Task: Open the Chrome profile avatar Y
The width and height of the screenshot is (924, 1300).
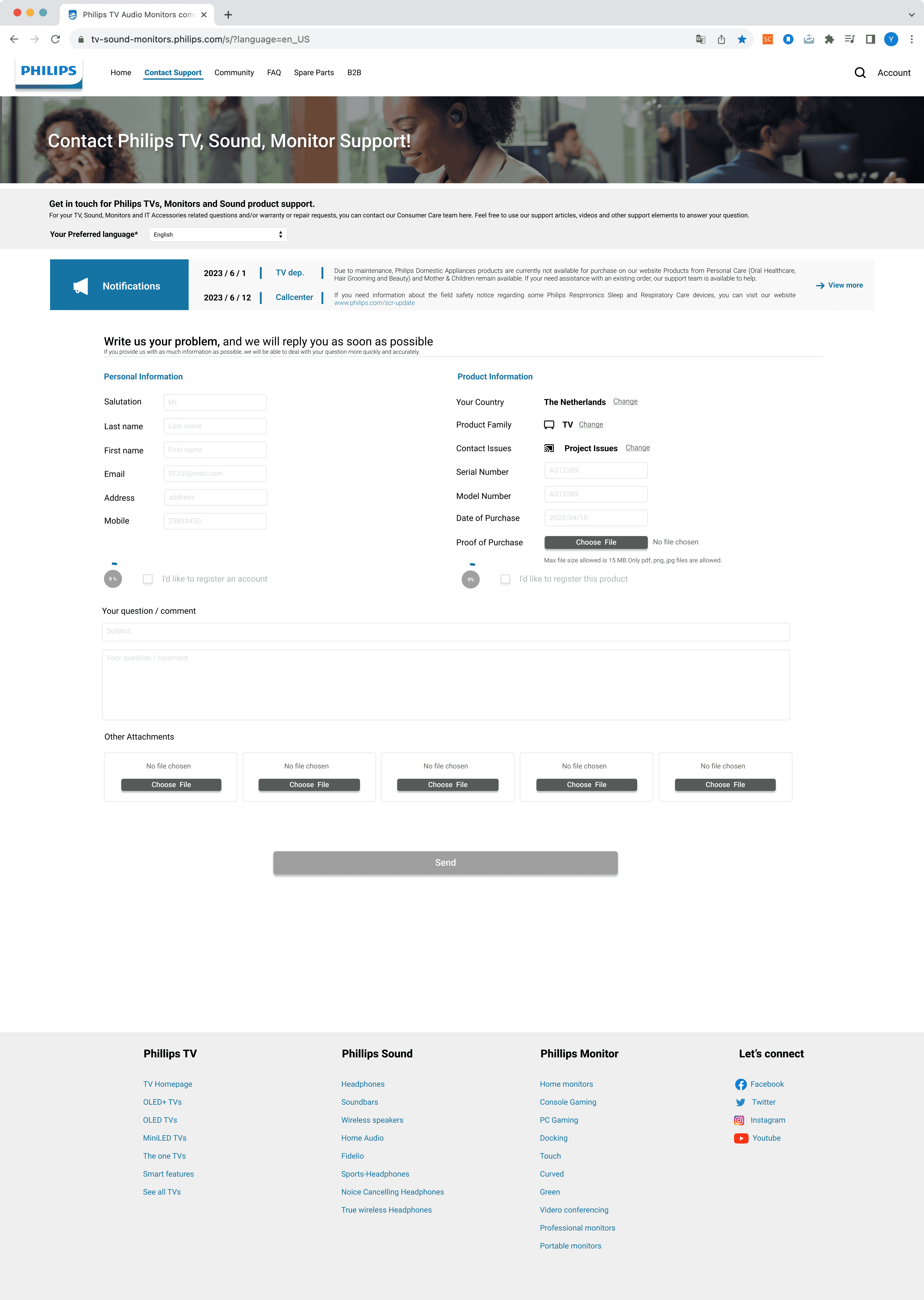Action: (x=891, y=39)
